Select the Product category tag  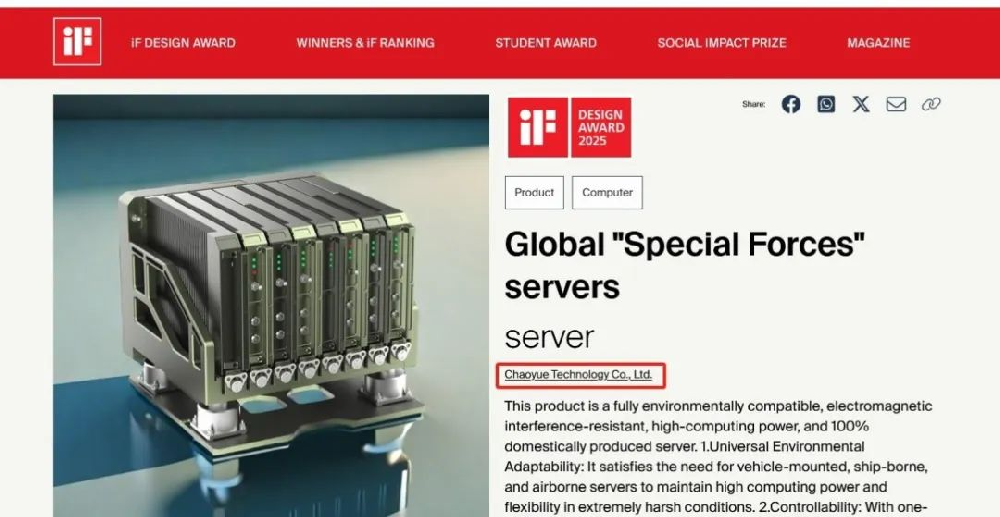[x=534, y=192]
